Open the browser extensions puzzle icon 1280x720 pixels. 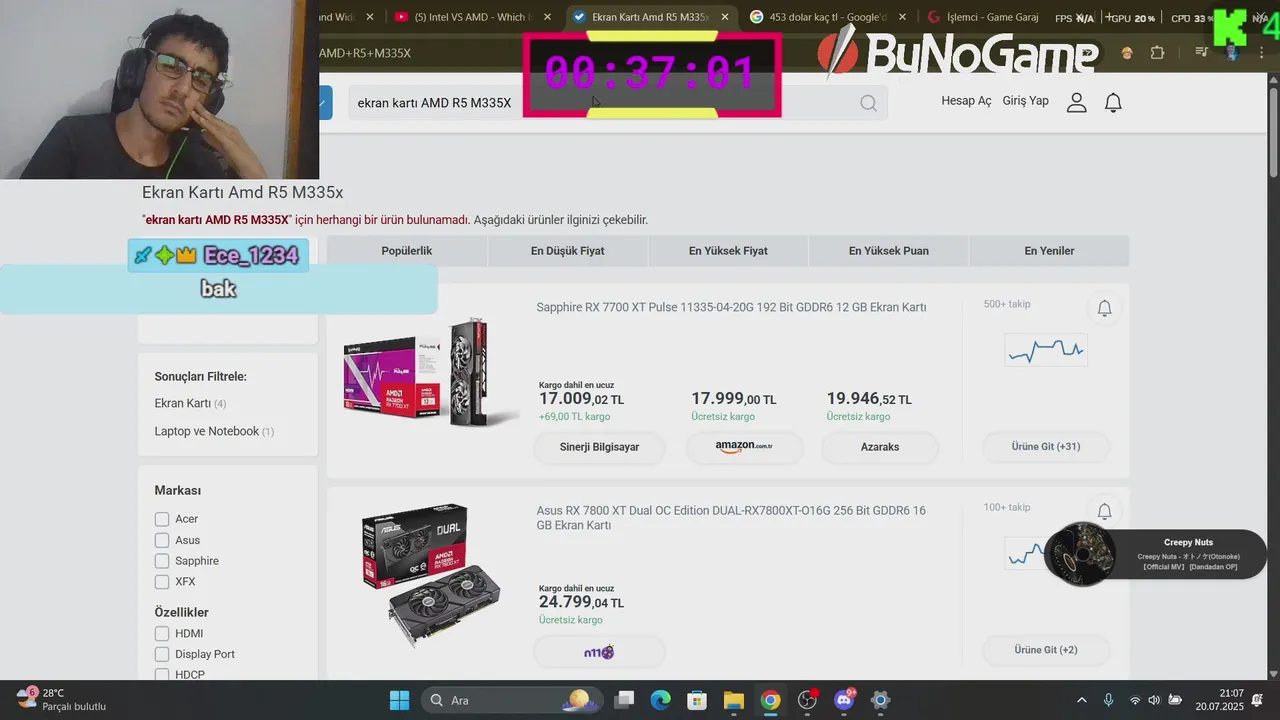[1157, 53]
